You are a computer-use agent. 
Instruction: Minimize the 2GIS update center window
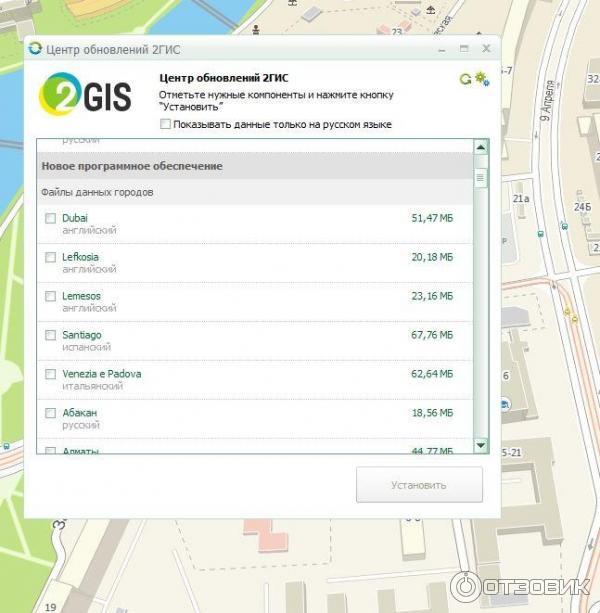[x=442, y=48]
